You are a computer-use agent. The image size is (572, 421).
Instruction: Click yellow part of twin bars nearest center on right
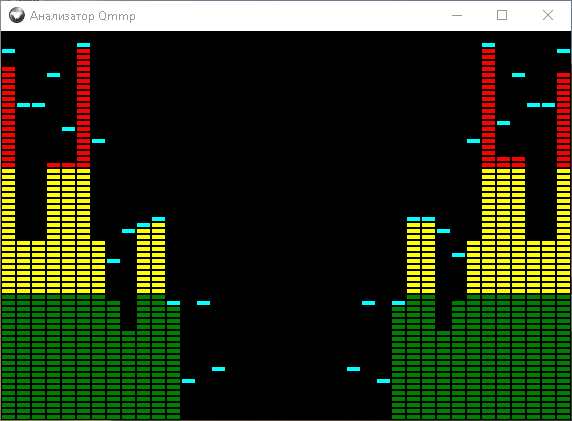coord(421,258)
